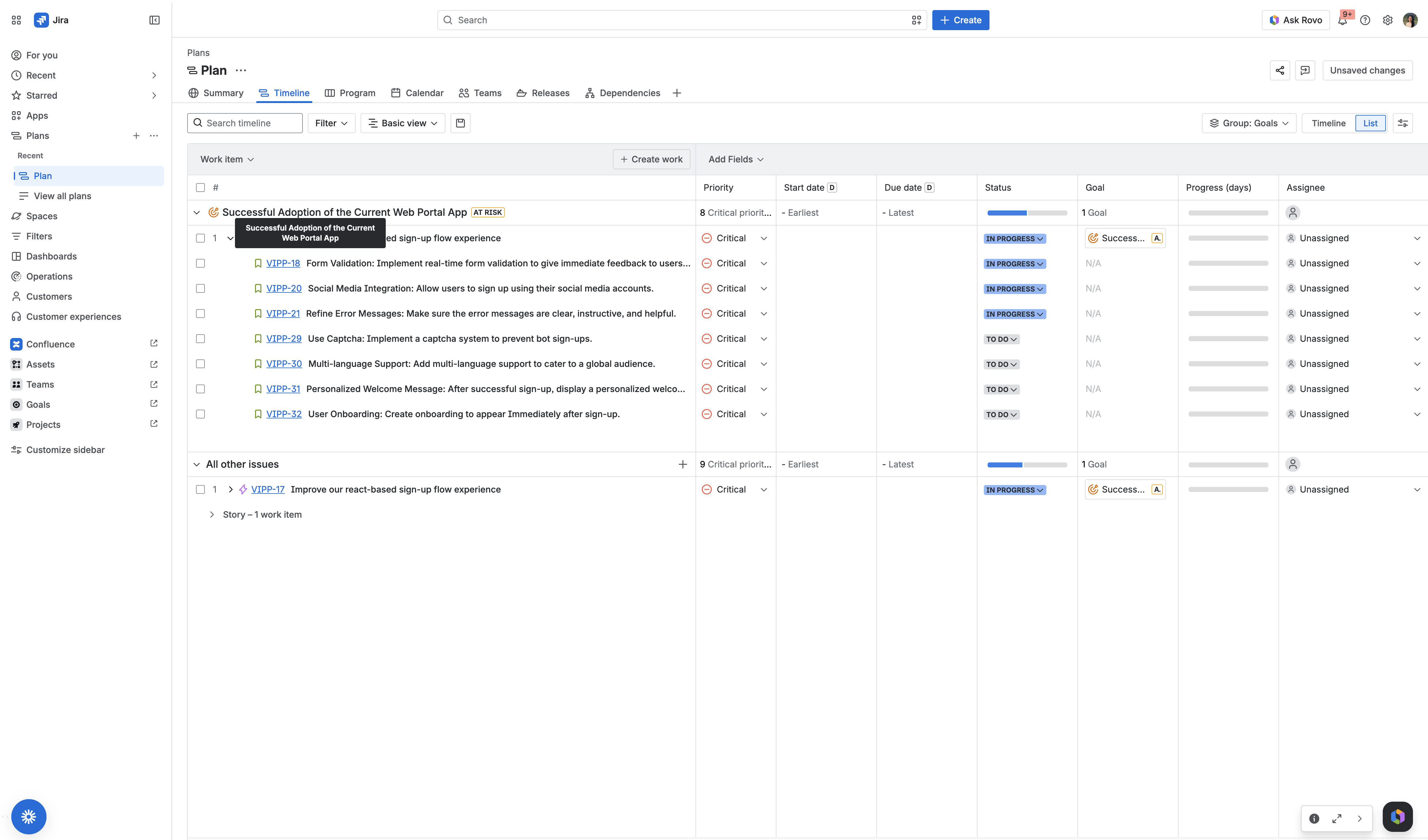Switch to the Calendar tab

417,93
